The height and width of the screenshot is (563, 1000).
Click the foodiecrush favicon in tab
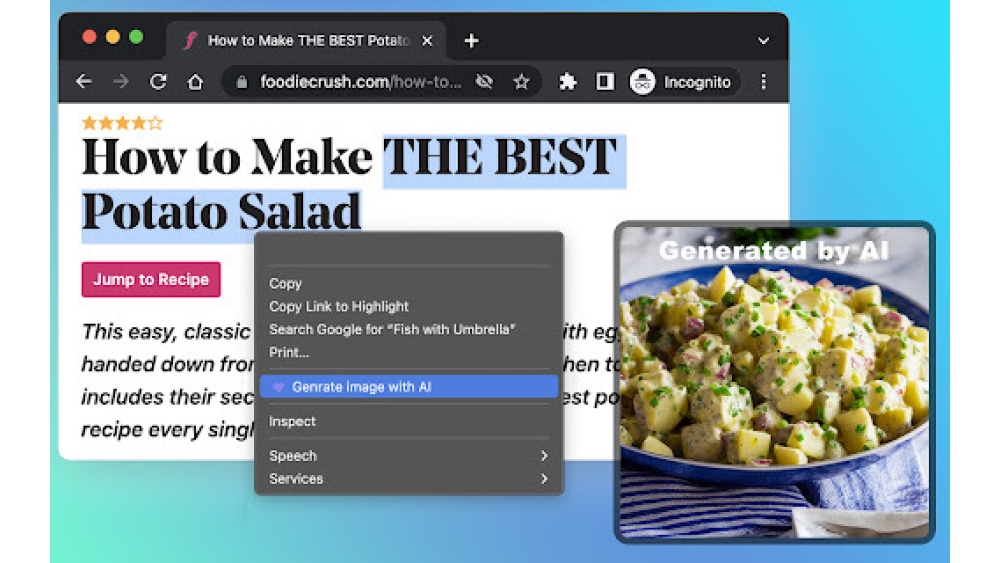[x=189, y=41]
